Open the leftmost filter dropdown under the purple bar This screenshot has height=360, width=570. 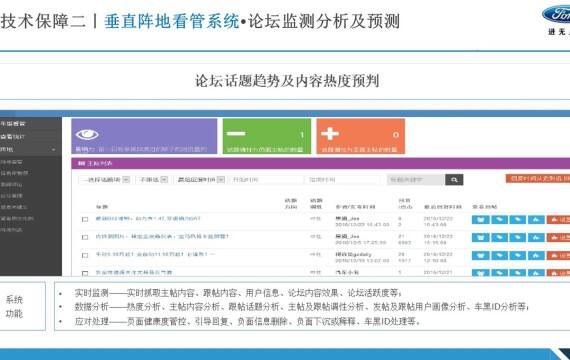pos(105,180)
